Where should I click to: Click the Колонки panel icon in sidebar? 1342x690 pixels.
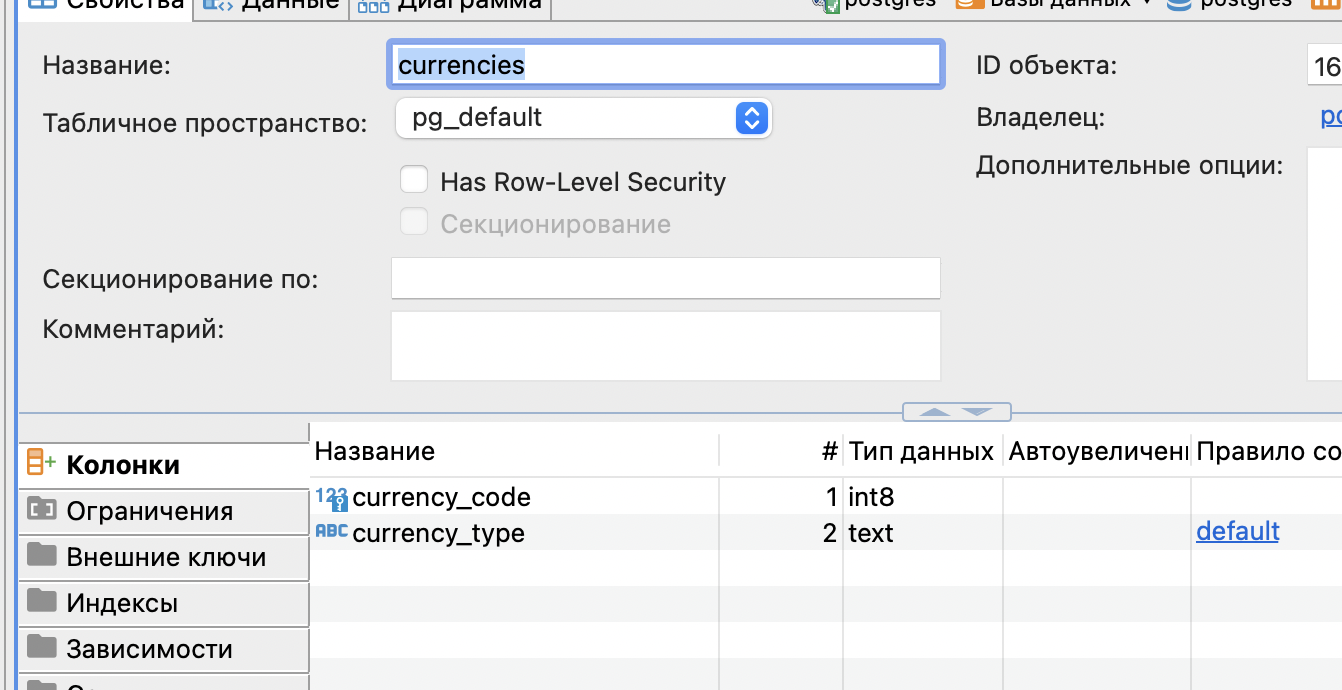[x=42, y=463]
